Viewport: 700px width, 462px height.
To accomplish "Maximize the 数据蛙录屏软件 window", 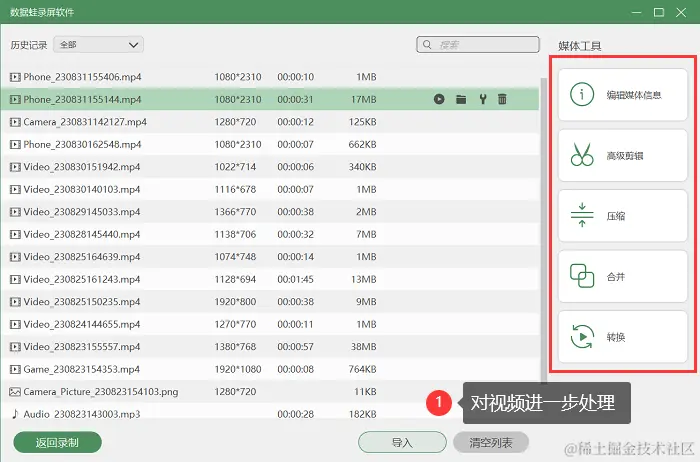I will coord(659,12).
